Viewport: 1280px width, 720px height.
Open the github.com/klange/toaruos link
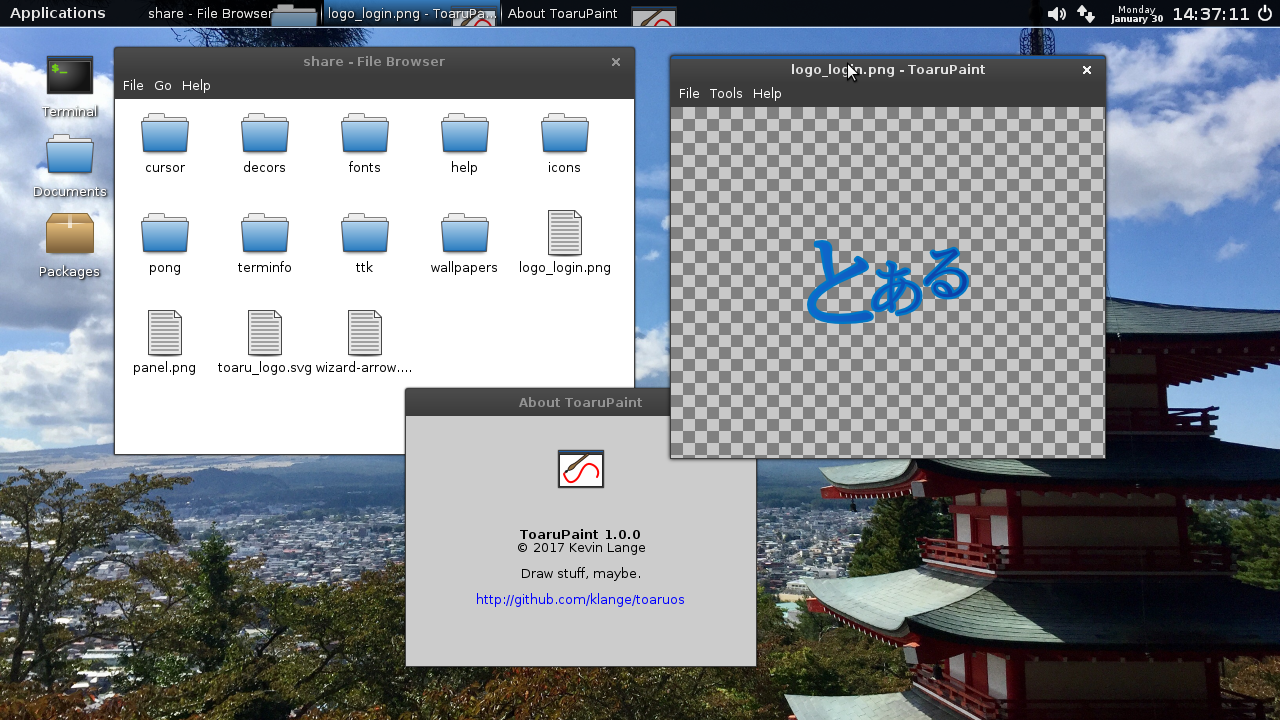pos(580,600)
